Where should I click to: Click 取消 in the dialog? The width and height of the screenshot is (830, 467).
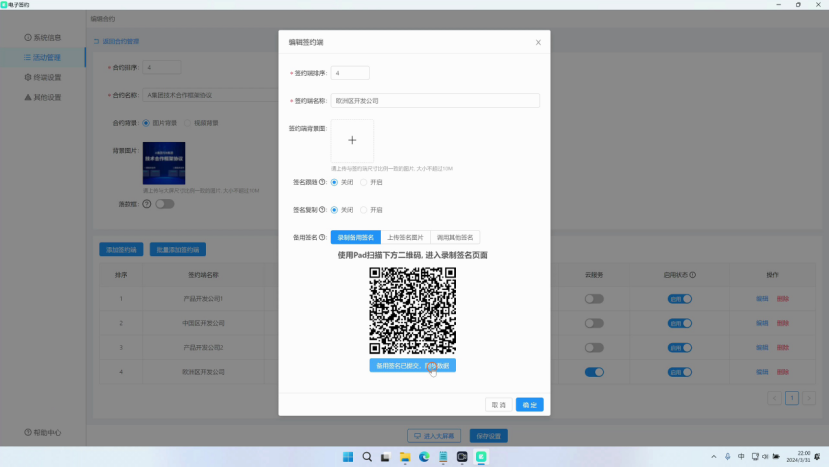(x=499, y=405)
